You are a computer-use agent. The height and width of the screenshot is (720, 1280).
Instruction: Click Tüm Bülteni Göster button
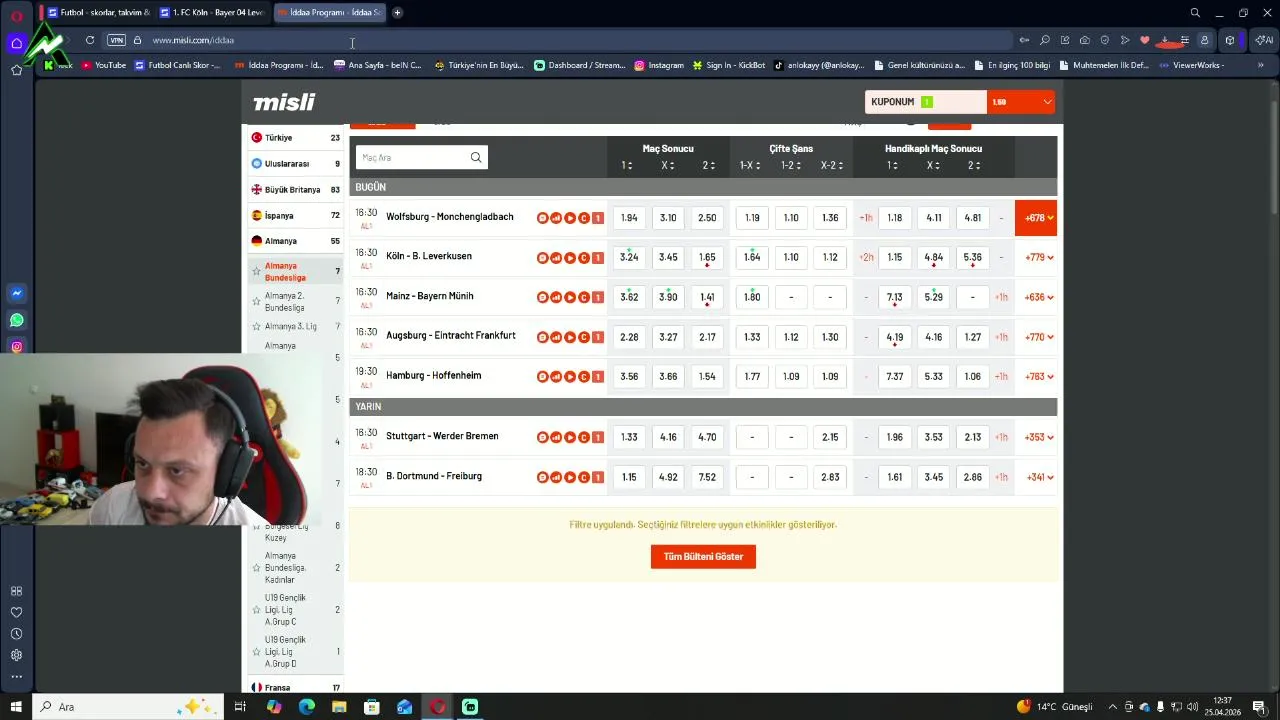tap(703, 556)
